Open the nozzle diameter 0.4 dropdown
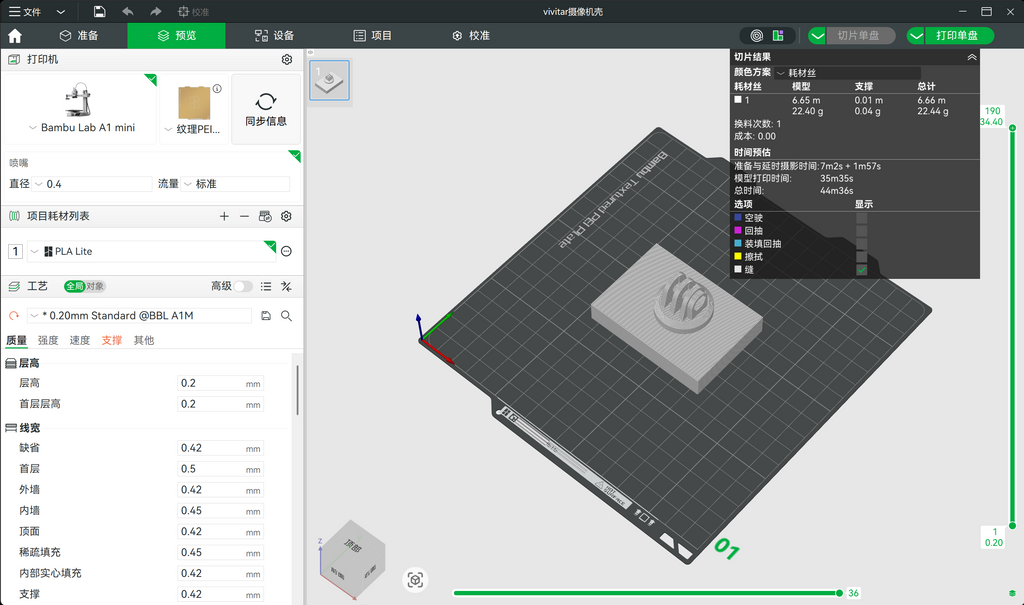The width and height of the screenshot is (1024, 605). 92,184
